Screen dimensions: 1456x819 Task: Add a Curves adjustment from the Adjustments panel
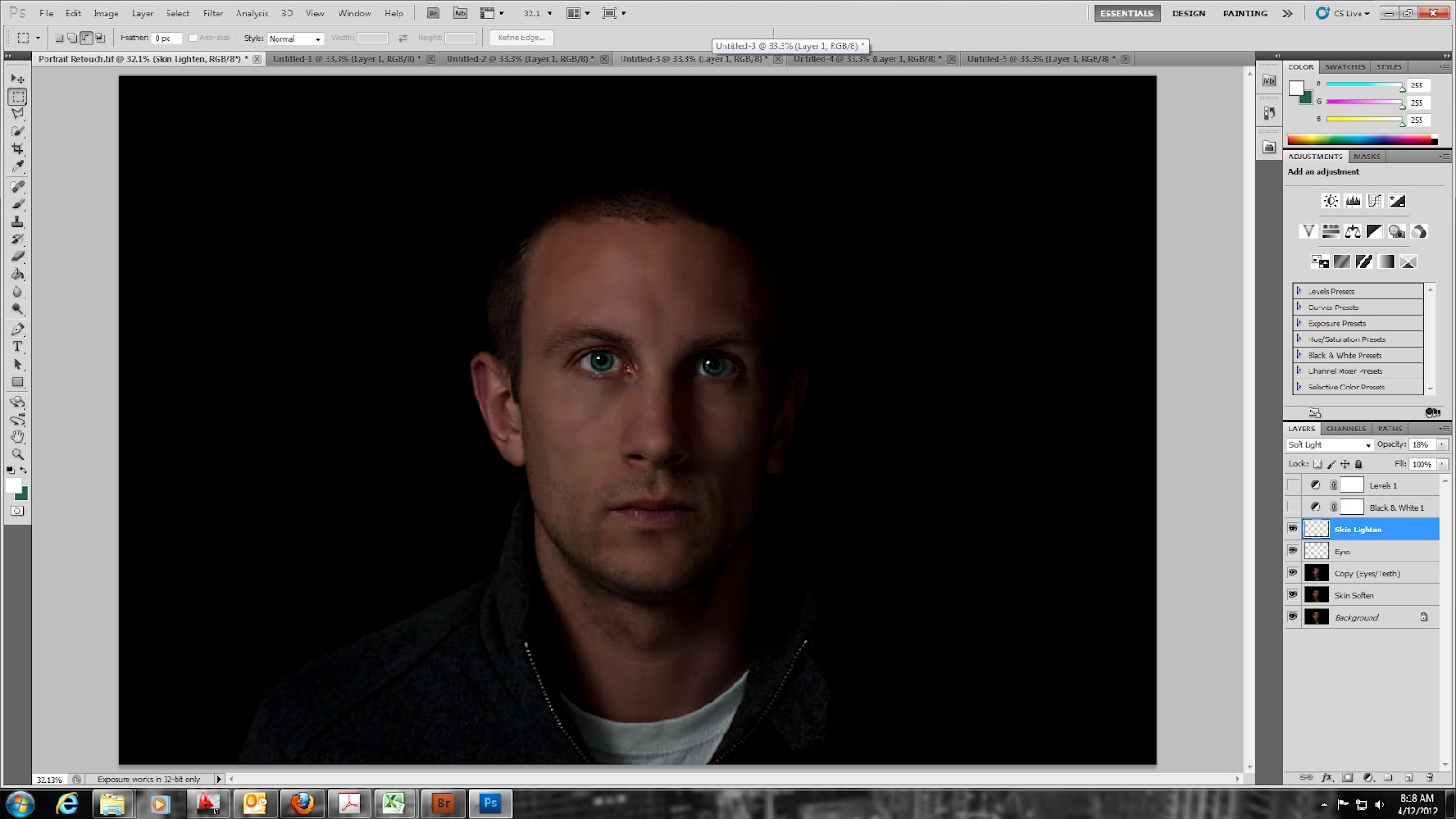(1374, 200)
